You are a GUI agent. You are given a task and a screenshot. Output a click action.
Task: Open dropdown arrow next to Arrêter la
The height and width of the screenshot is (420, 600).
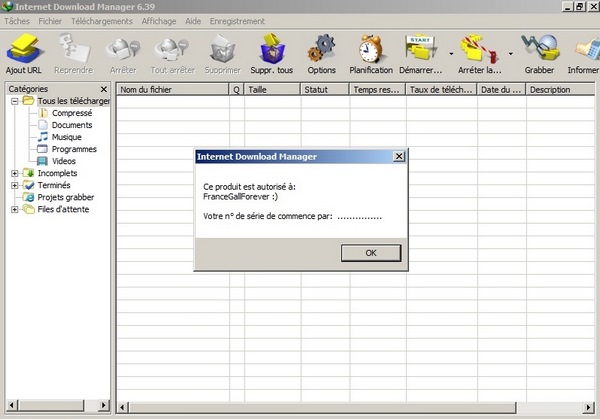(510, 54)
